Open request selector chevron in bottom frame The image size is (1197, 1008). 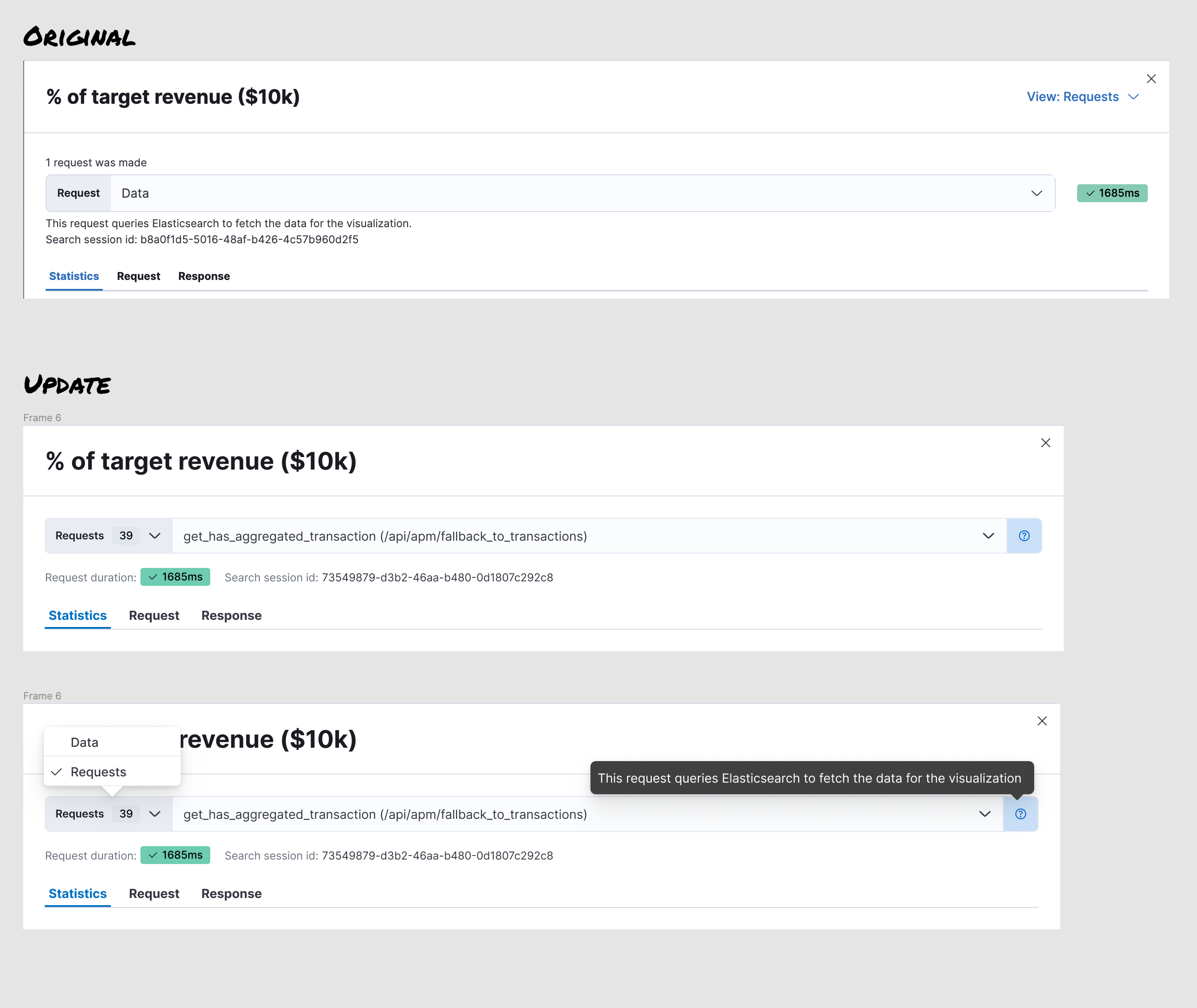coord(985,814)
